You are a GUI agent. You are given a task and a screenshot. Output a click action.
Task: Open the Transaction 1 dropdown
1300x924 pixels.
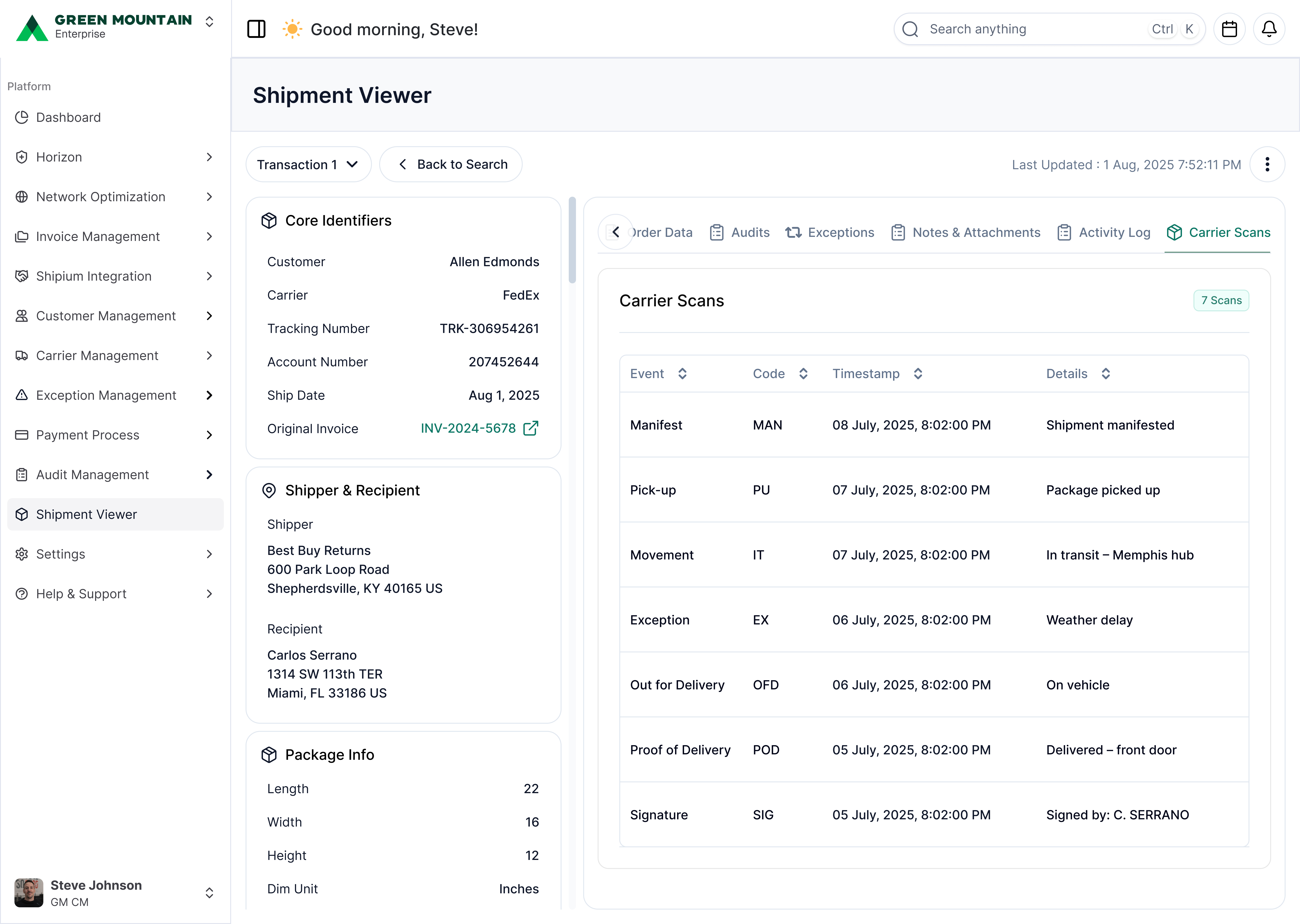(x=309, y=164)
